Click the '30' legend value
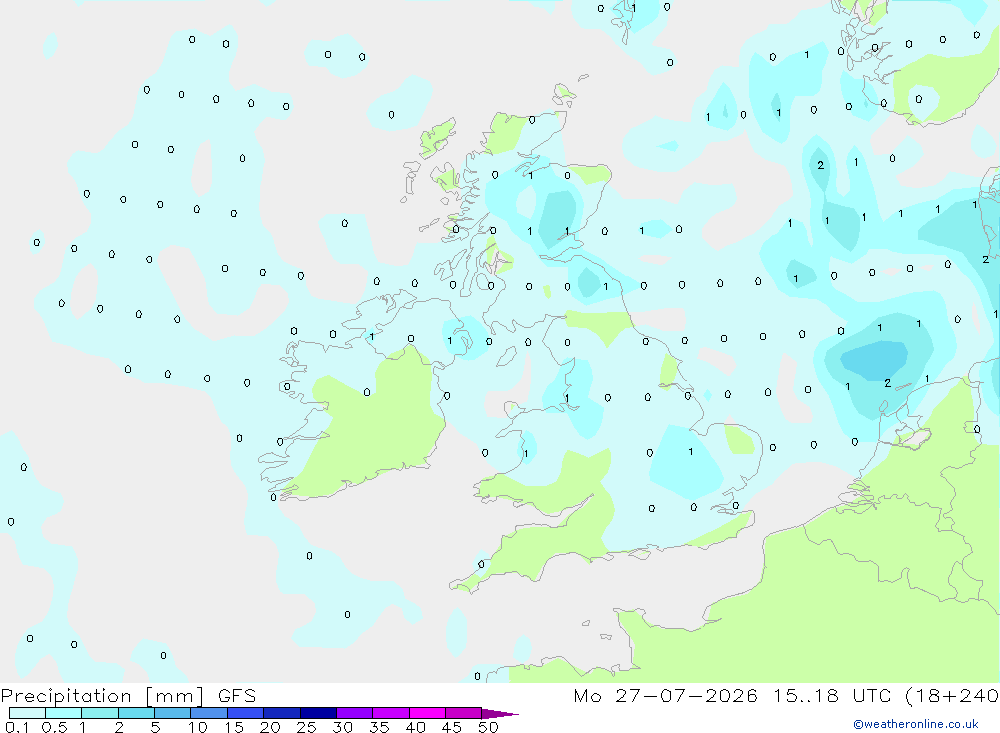 coord(342,727)
